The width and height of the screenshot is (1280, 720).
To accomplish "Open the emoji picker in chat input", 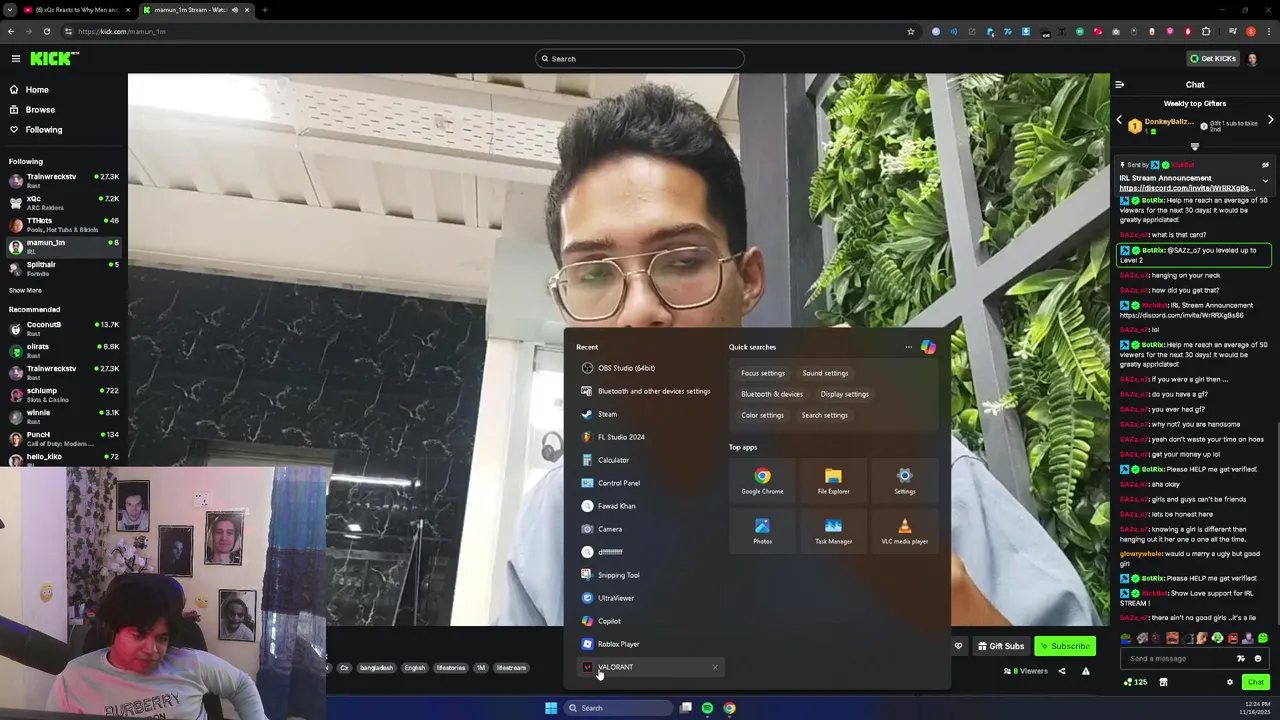I will [x=1258, y=659].
